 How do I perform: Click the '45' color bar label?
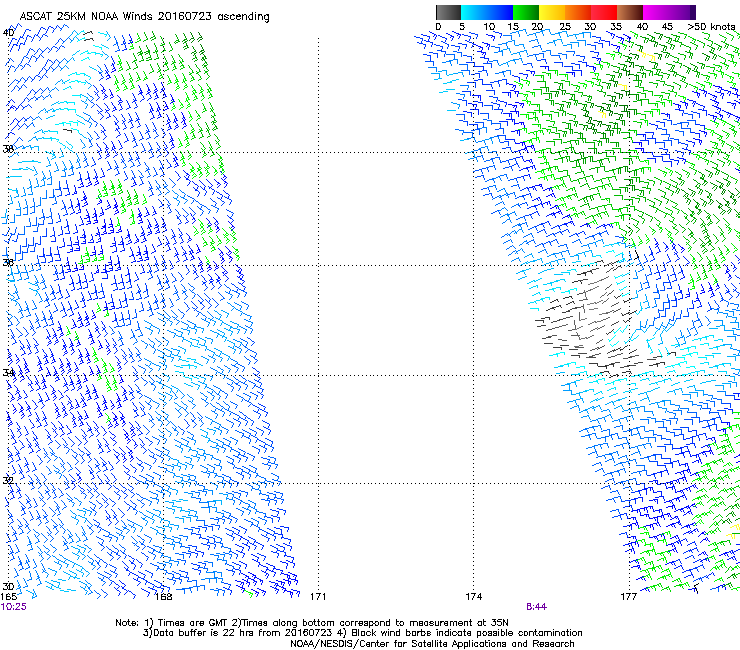coord(667,27)
